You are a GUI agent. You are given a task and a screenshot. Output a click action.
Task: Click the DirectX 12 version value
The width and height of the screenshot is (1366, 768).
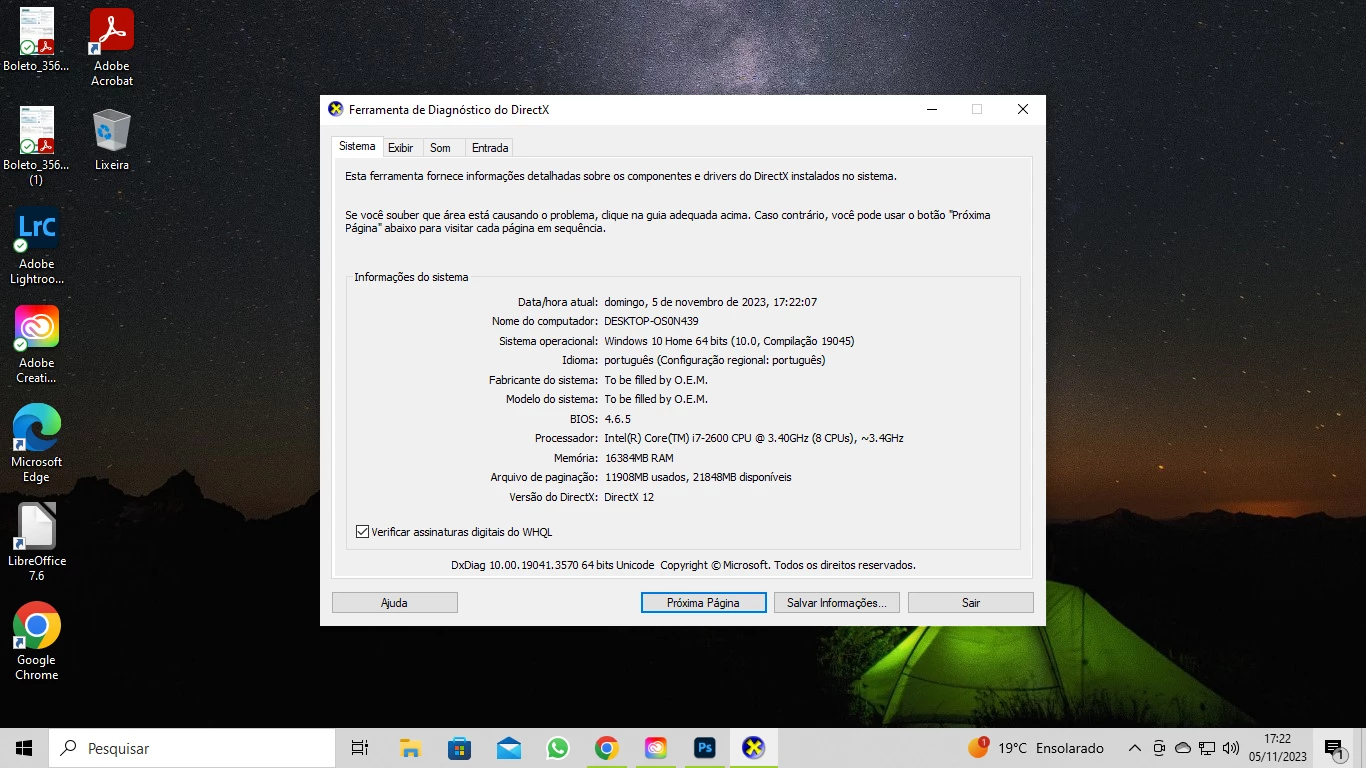click(629, 497)
